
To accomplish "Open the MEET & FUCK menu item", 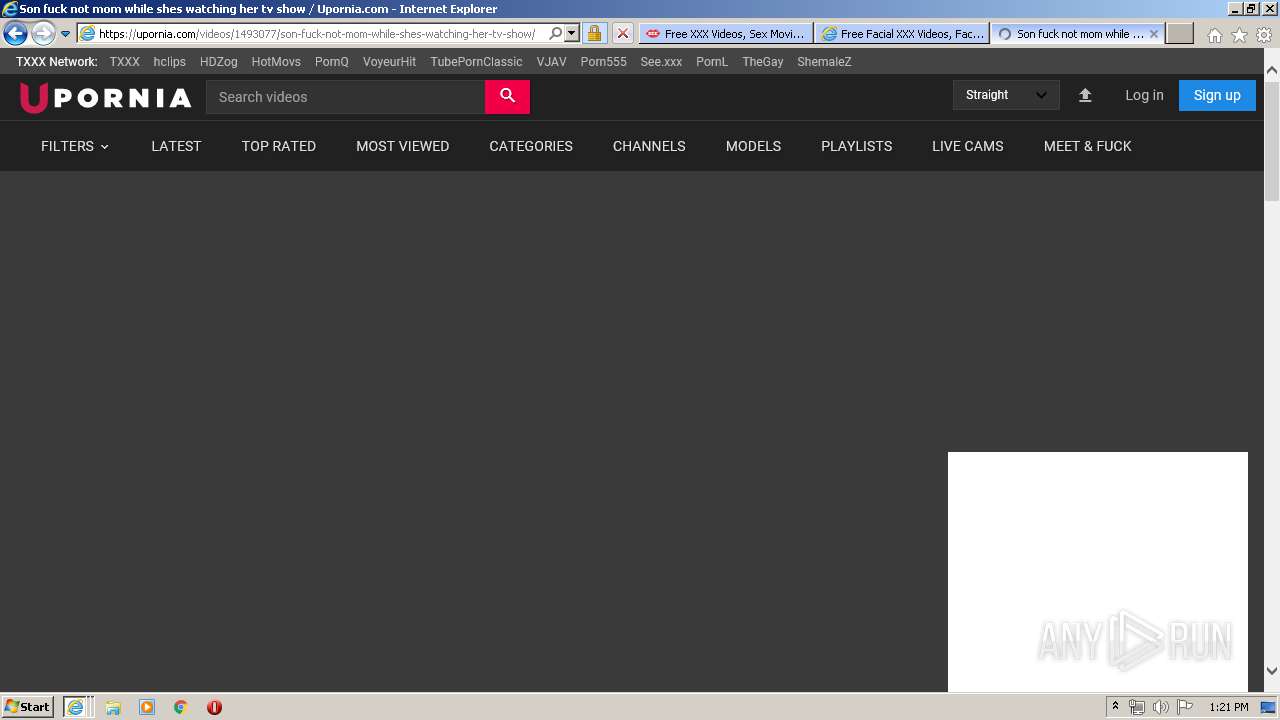I will pyautogui.click(x=1087, y=146).
